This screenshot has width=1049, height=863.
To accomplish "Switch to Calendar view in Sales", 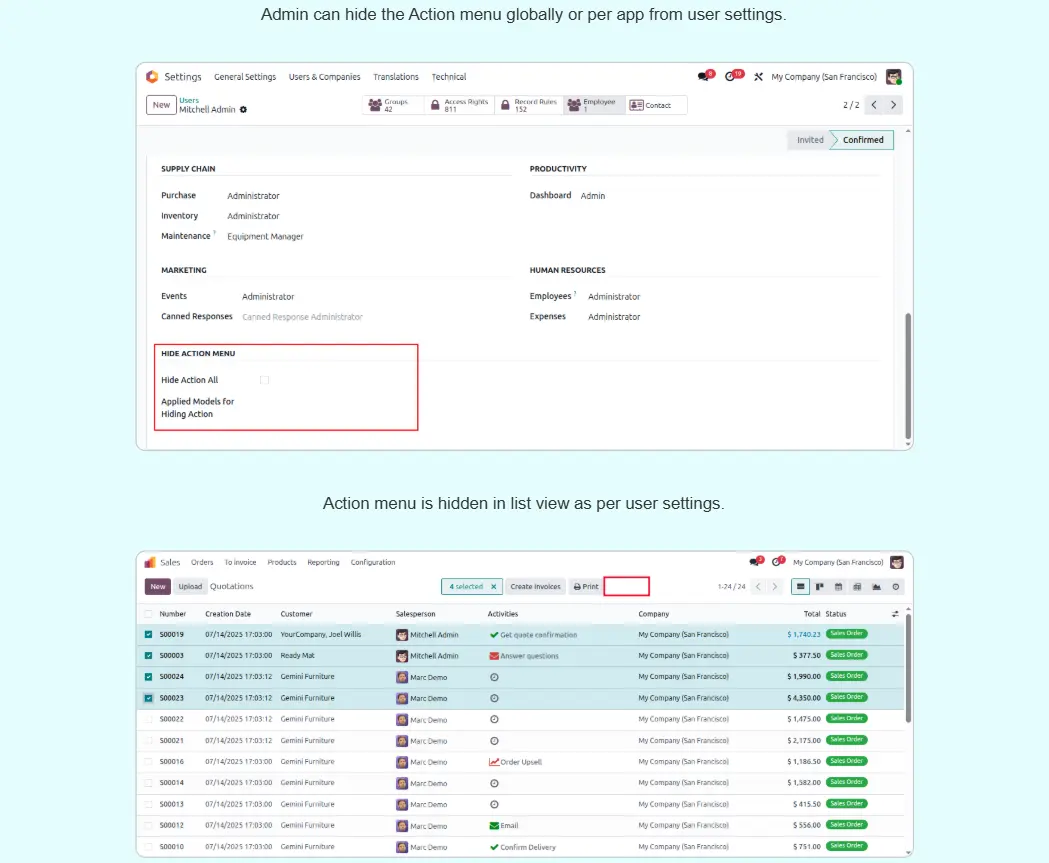I will click(838, 587).
